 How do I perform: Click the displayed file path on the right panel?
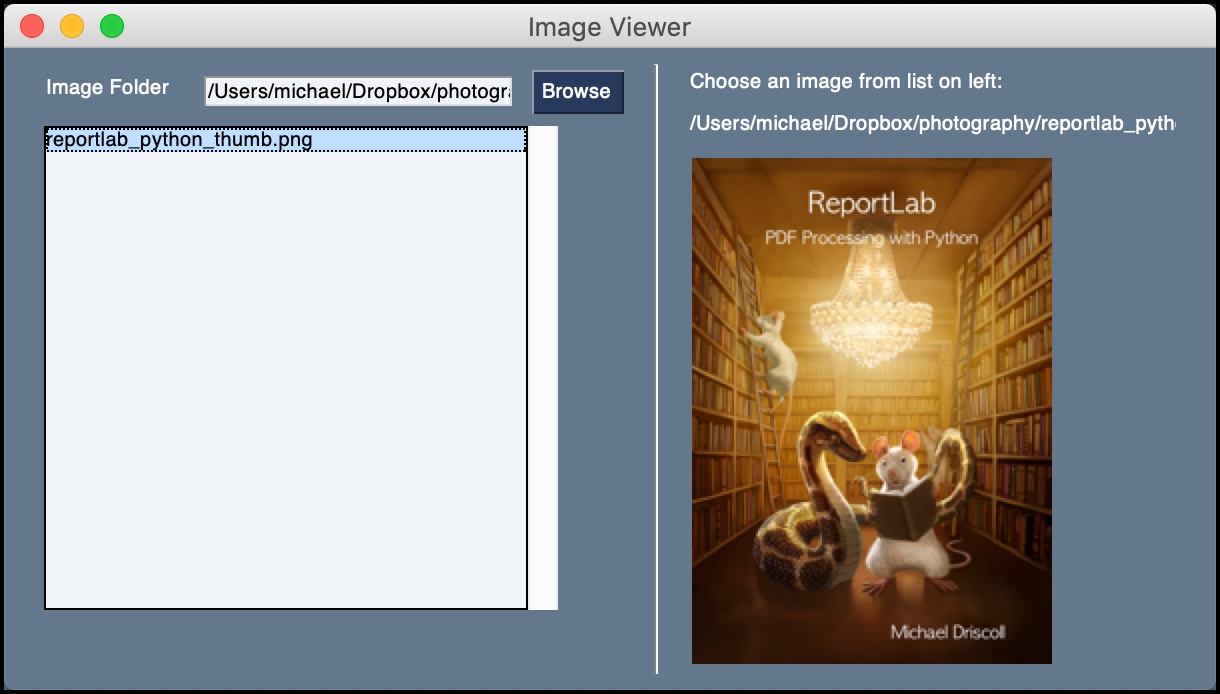[x=930, y=122]
